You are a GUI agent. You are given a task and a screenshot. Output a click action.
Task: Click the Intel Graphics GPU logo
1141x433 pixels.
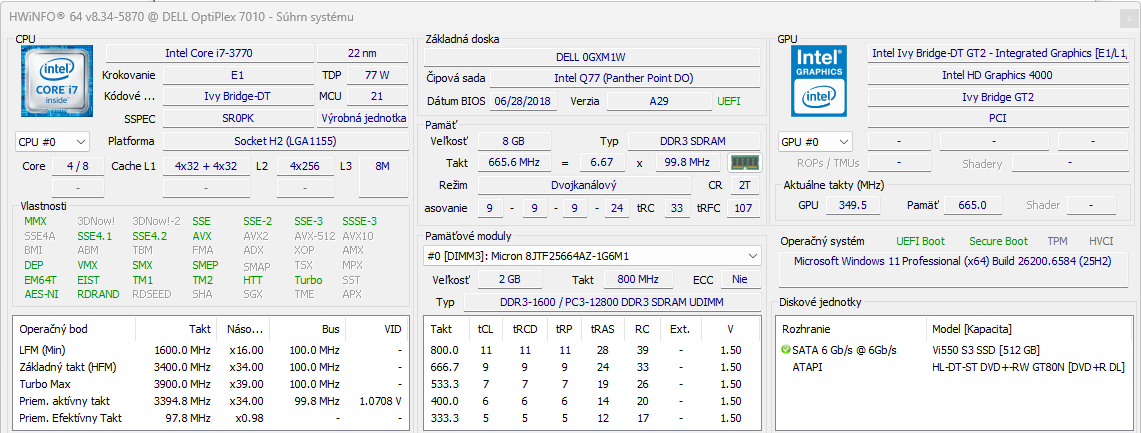coord(819,79)
